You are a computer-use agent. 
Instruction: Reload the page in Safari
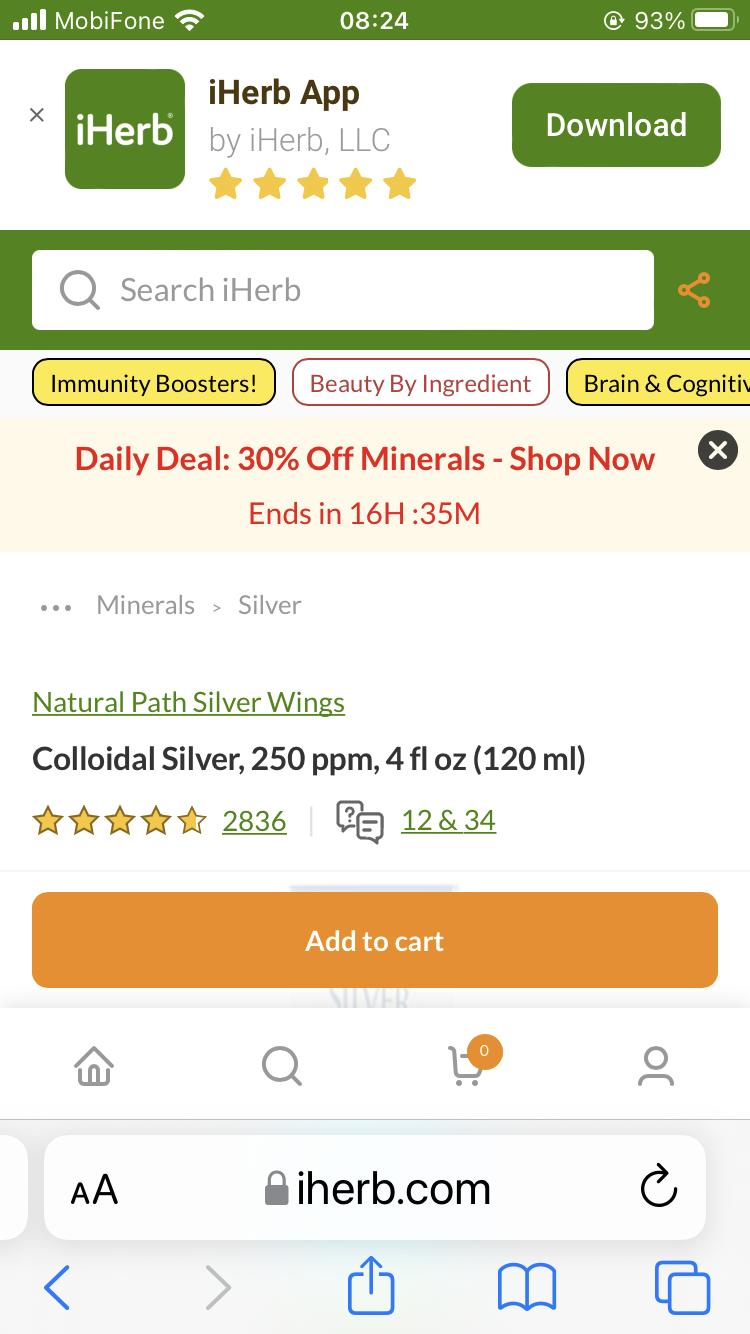tap(658, 1188)
